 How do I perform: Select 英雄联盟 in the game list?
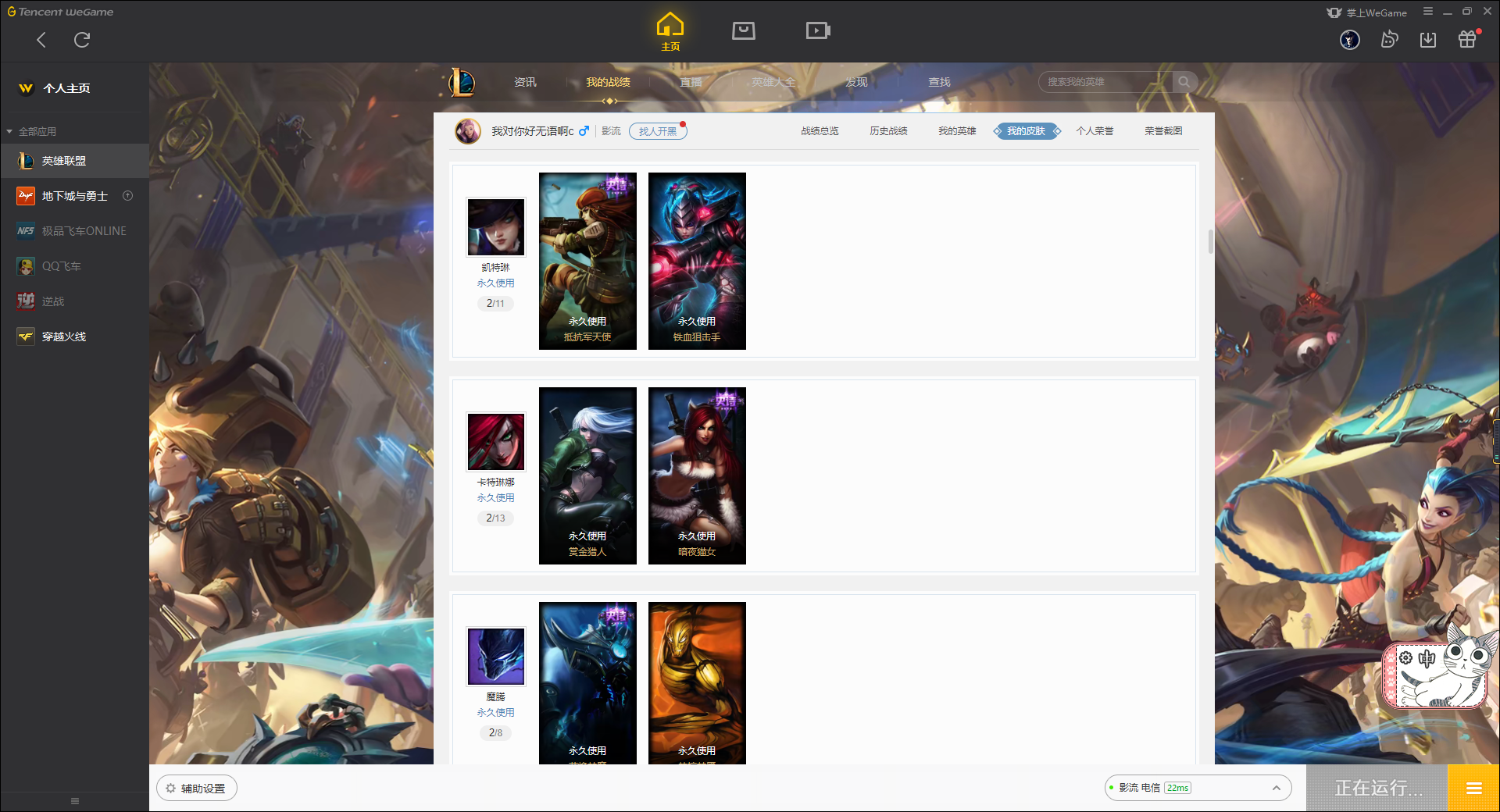tap(74, 161)
